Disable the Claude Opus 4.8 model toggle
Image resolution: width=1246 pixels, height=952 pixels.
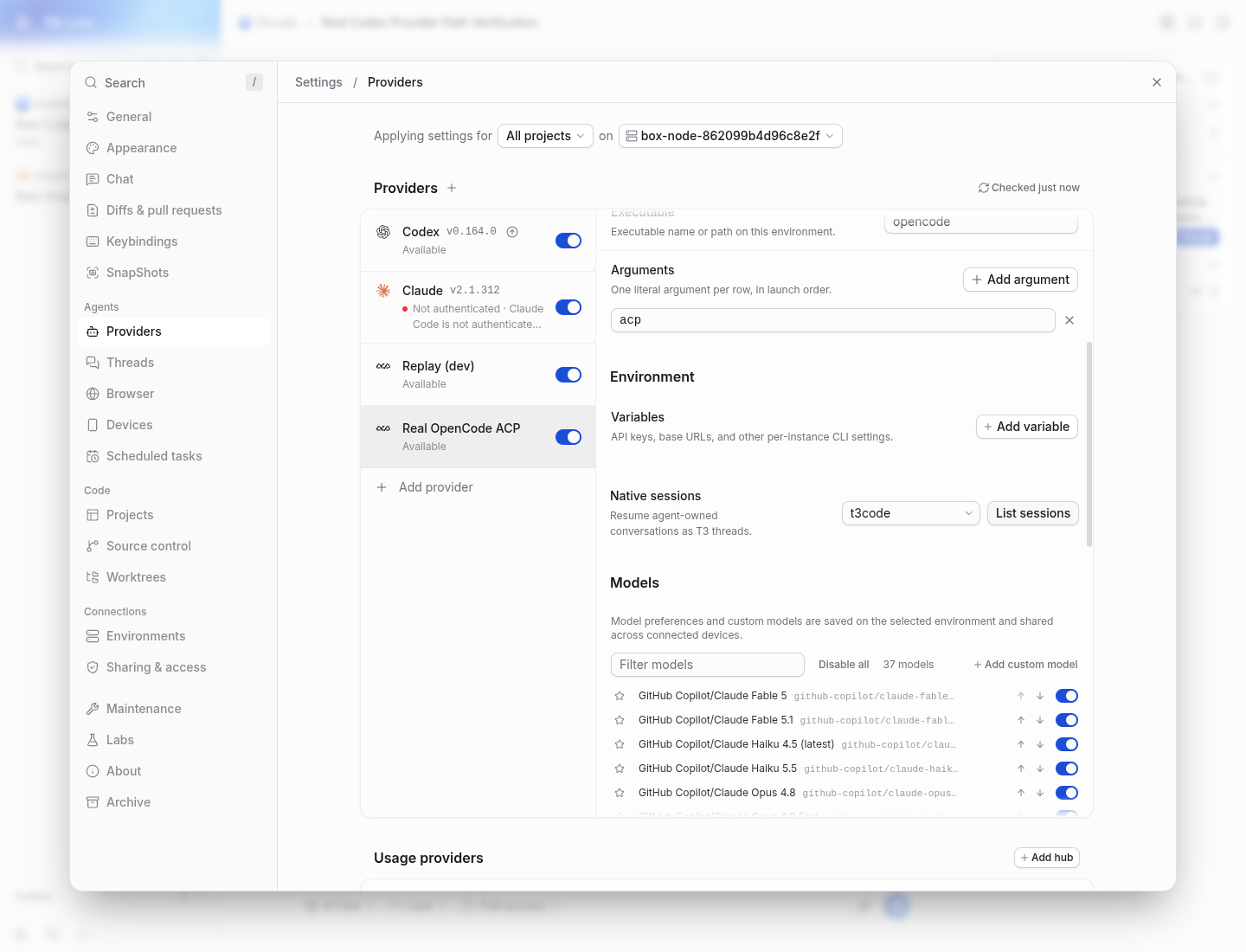1067,793
